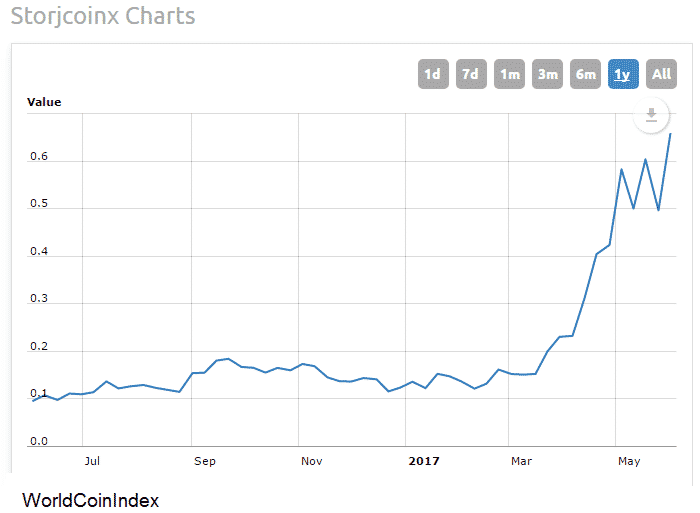Image resolution: width=700 pixels, height=513 pixels.
Task: Click the Mar x-axis label
Action: pyautogui.click(x=521, y=461)
